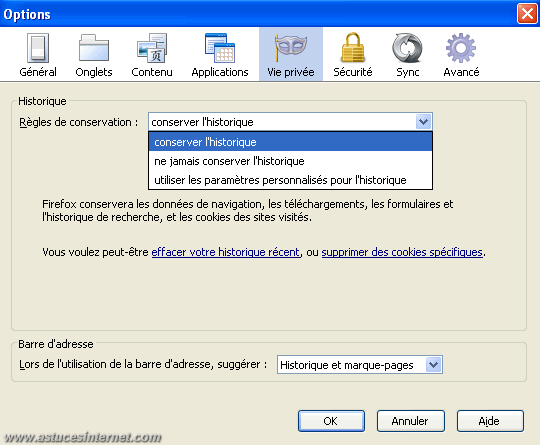540x445 pixels.
Task: Follow the "effacer votre historique récent" link
Action: pos(226,252)
